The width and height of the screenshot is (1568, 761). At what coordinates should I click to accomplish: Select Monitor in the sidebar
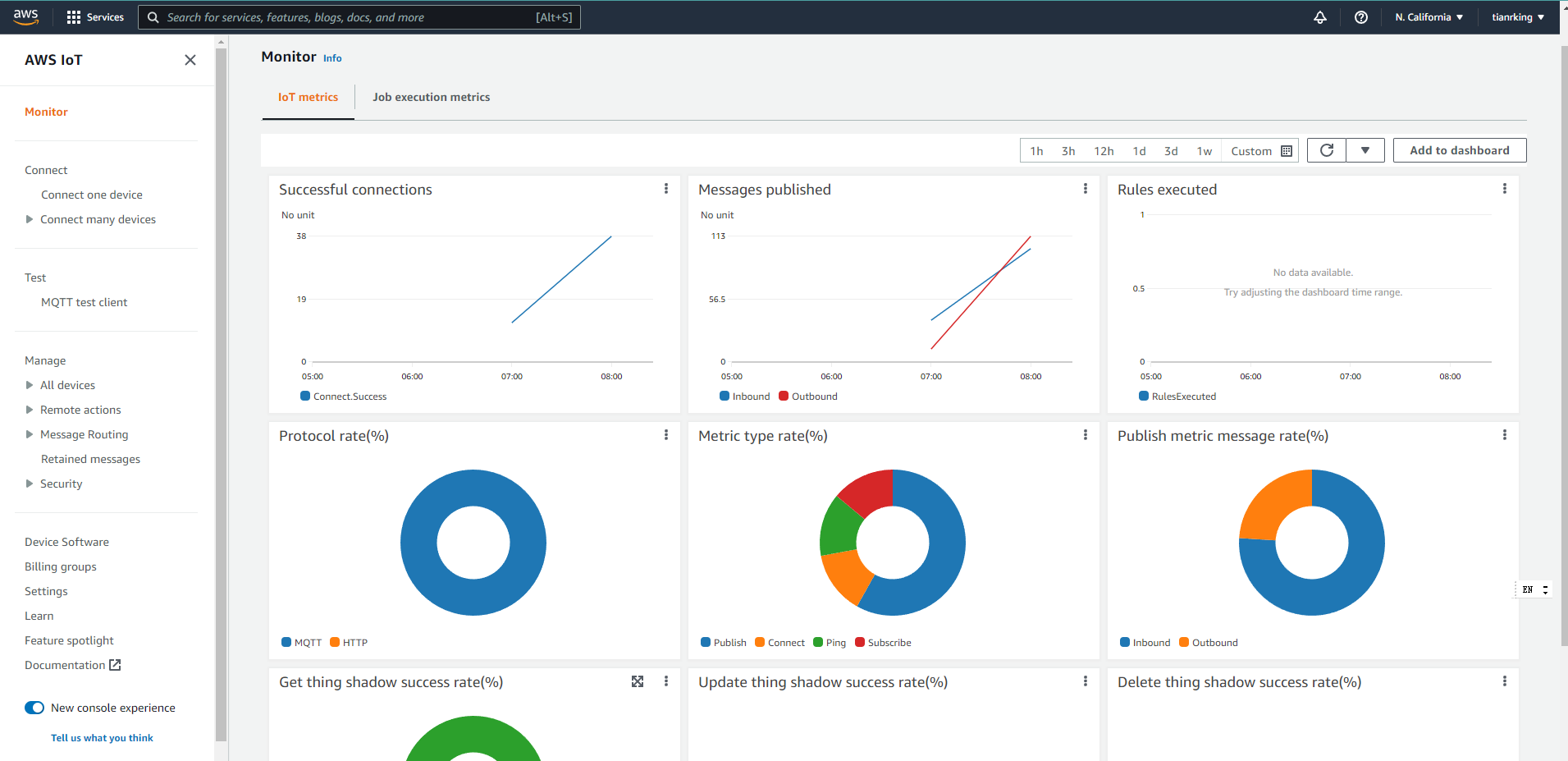[46, 112]
